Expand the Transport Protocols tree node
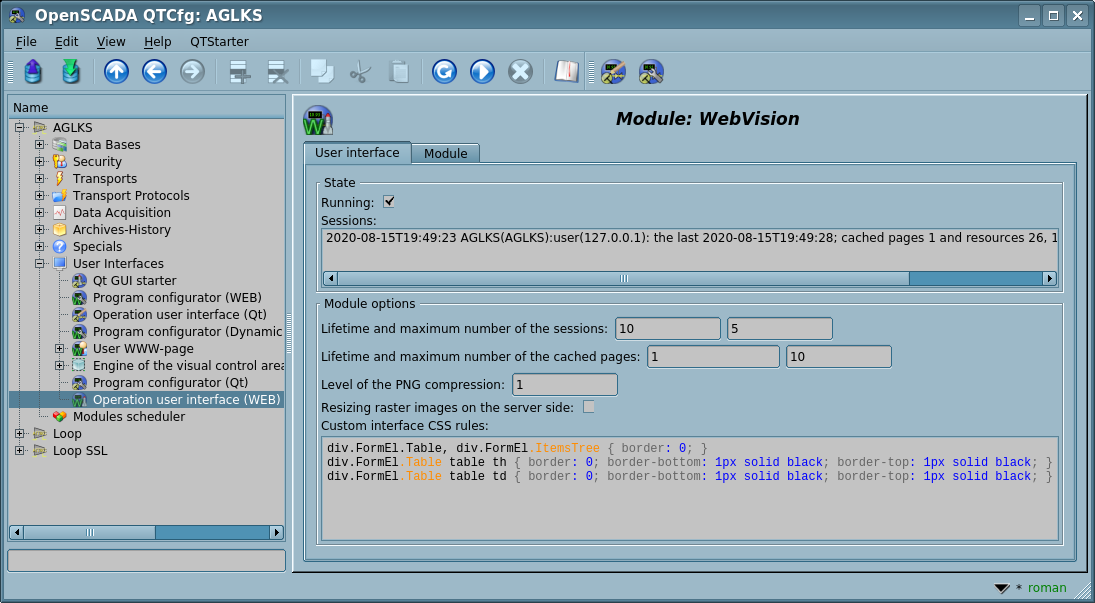 click(40, 196)
